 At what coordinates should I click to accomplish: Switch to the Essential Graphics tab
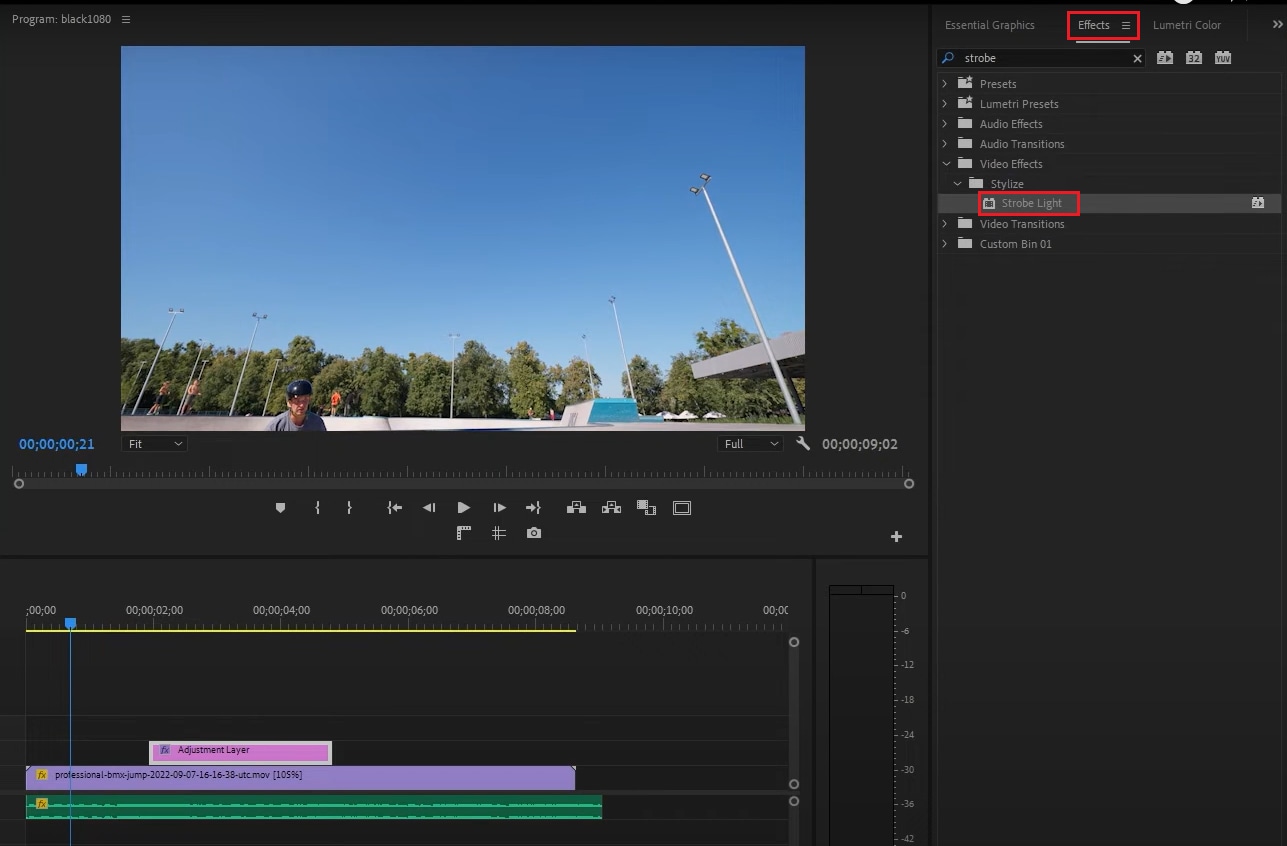[x=989, y=25]
